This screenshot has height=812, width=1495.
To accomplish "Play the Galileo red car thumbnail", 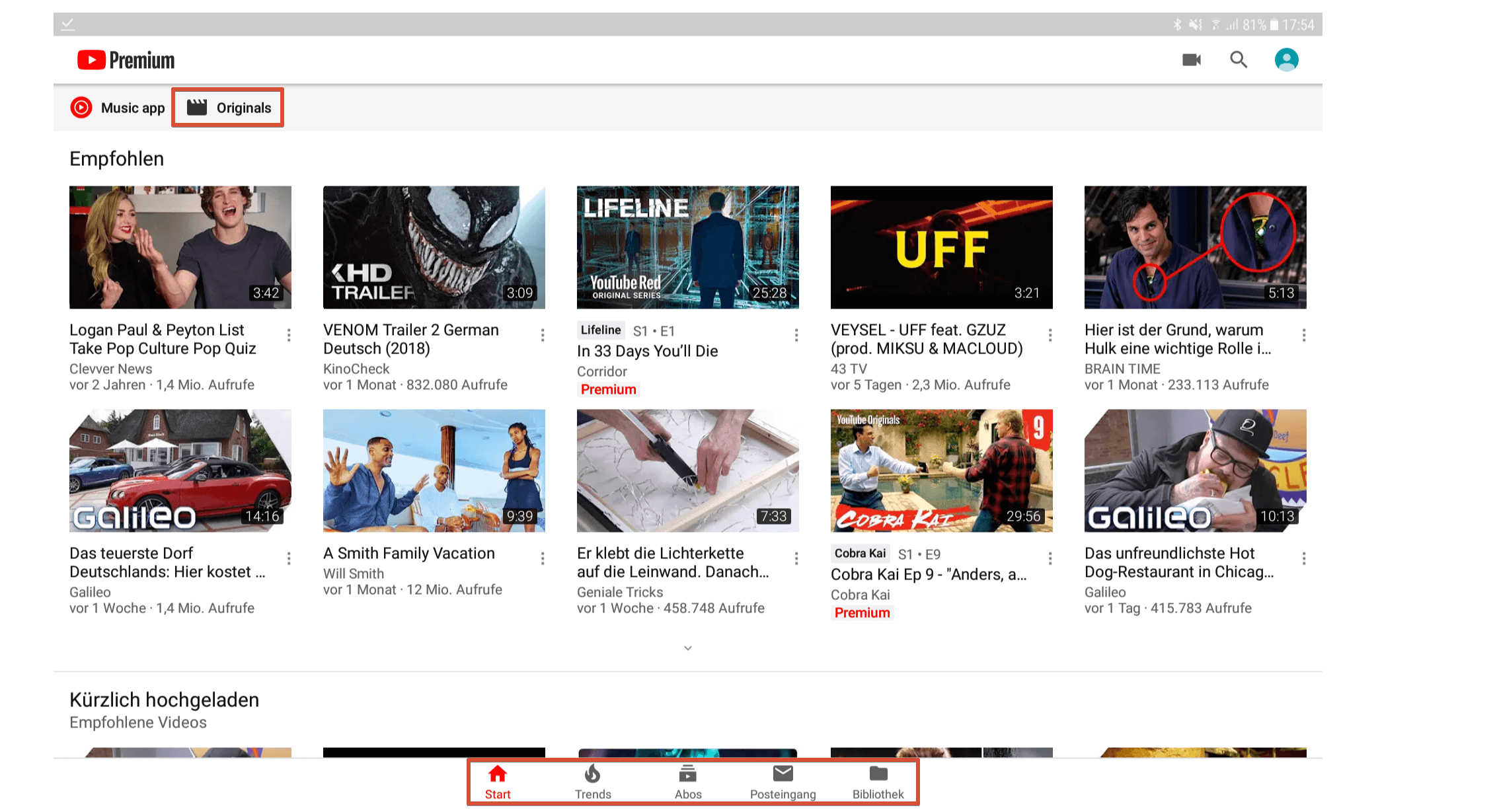I will point(180,470).
